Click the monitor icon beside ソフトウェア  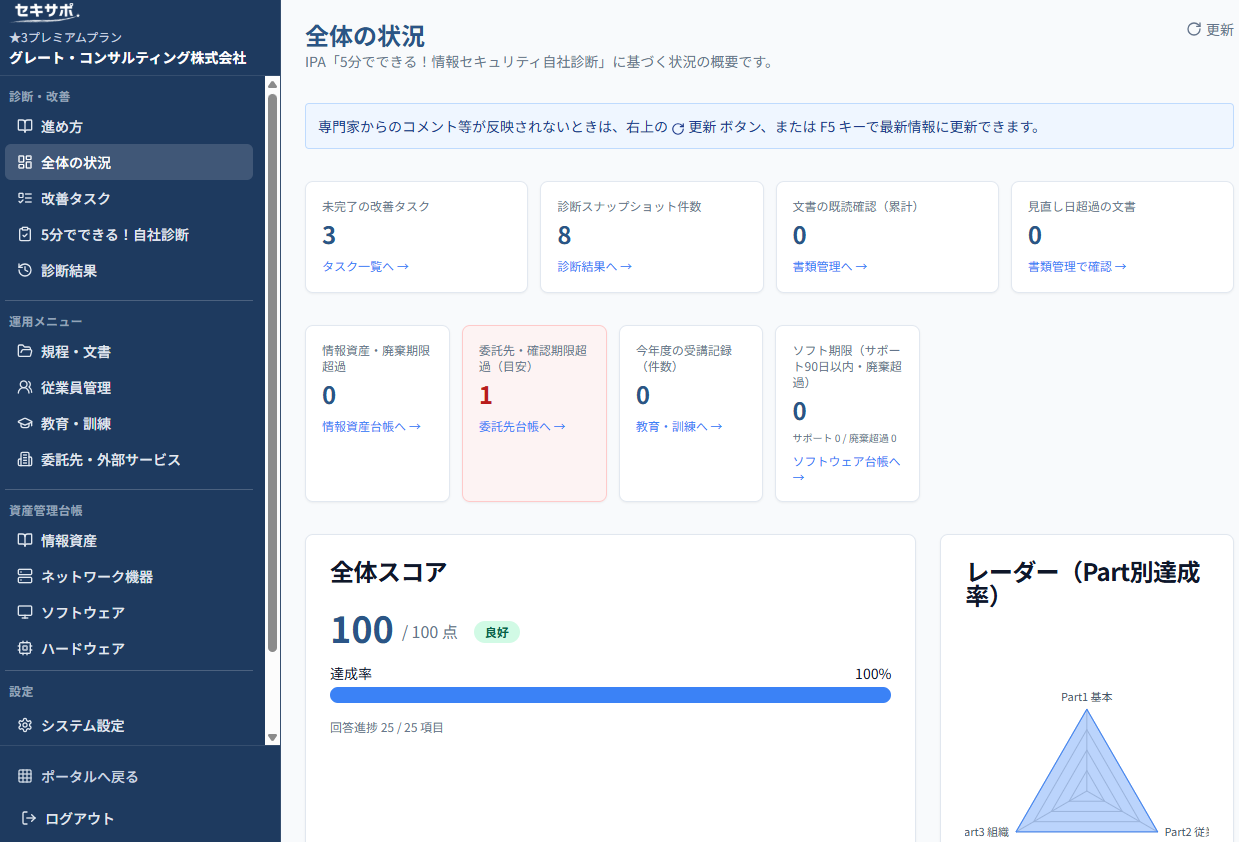point(25,613)
